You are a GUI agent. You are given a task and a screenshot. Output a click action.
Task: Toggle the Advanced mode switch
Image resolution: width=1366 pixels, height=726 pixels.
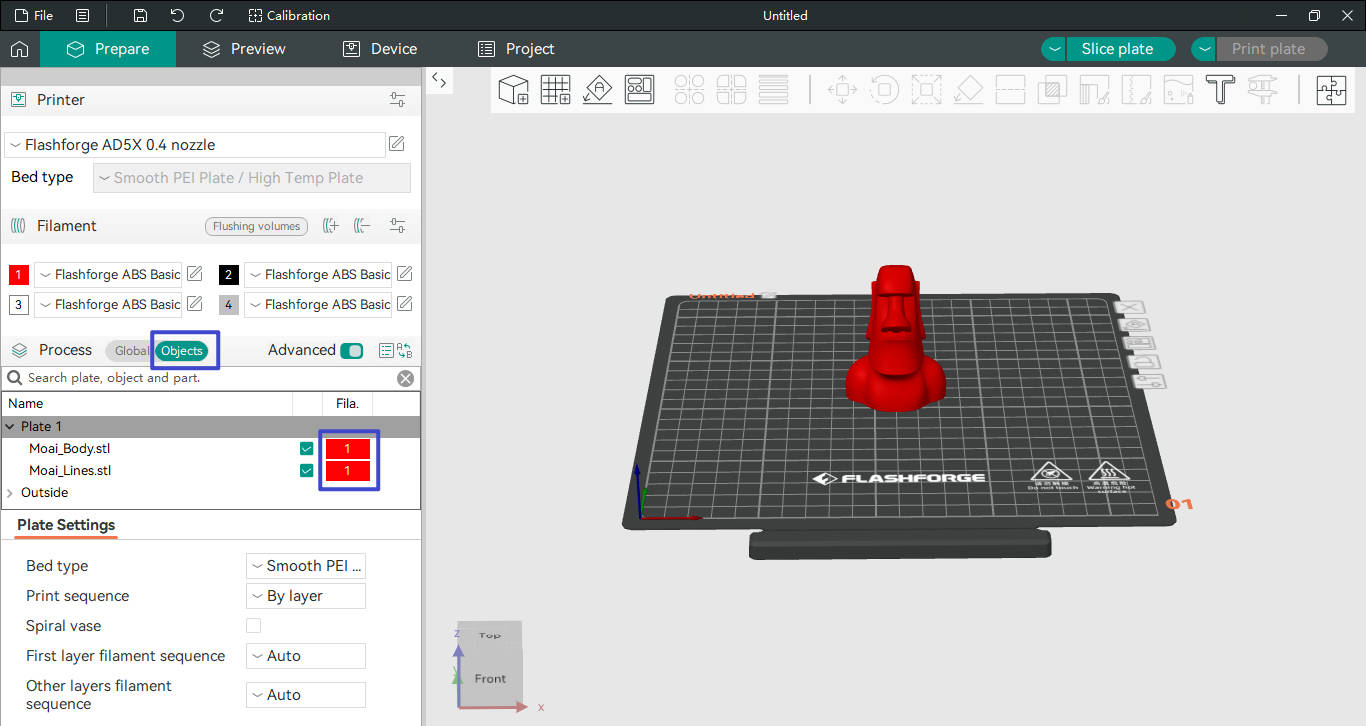click(x=352, y=351)
